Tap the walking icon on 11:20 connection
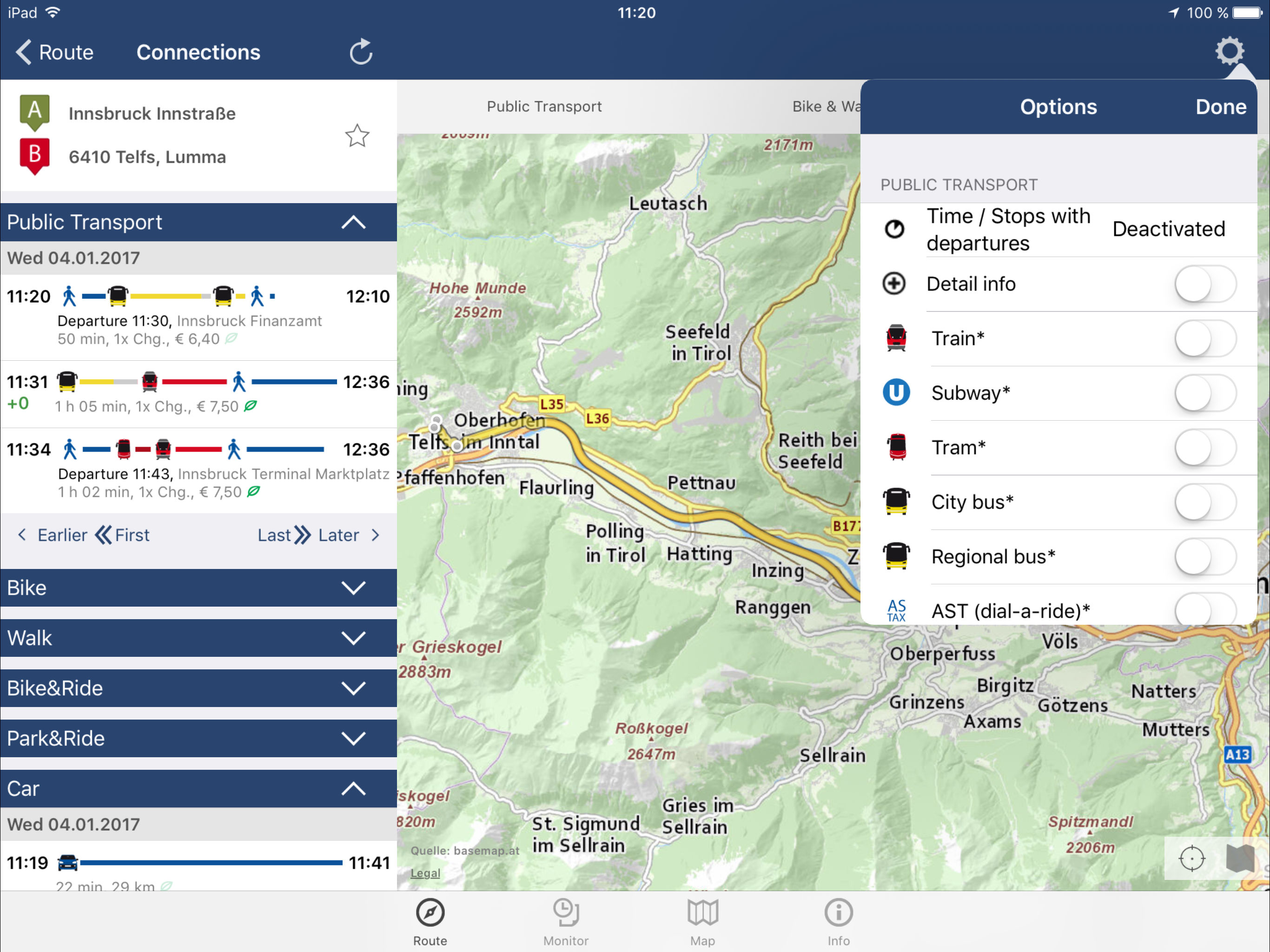 pyautogui.click(x=69, y=296)
